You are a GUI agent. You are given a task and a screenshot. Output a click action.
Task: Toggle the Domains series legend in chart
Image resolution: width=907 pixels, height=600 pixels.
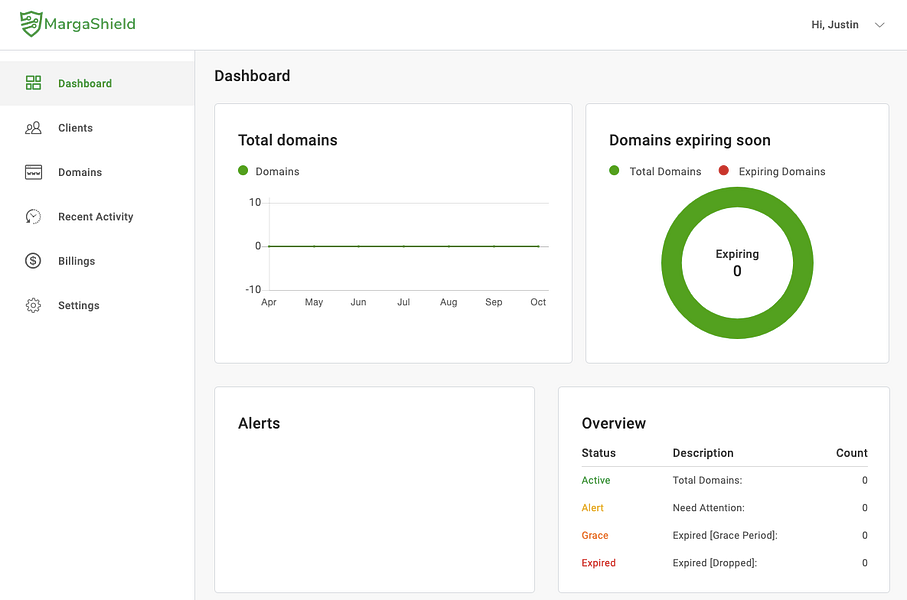tap(269, 171)
